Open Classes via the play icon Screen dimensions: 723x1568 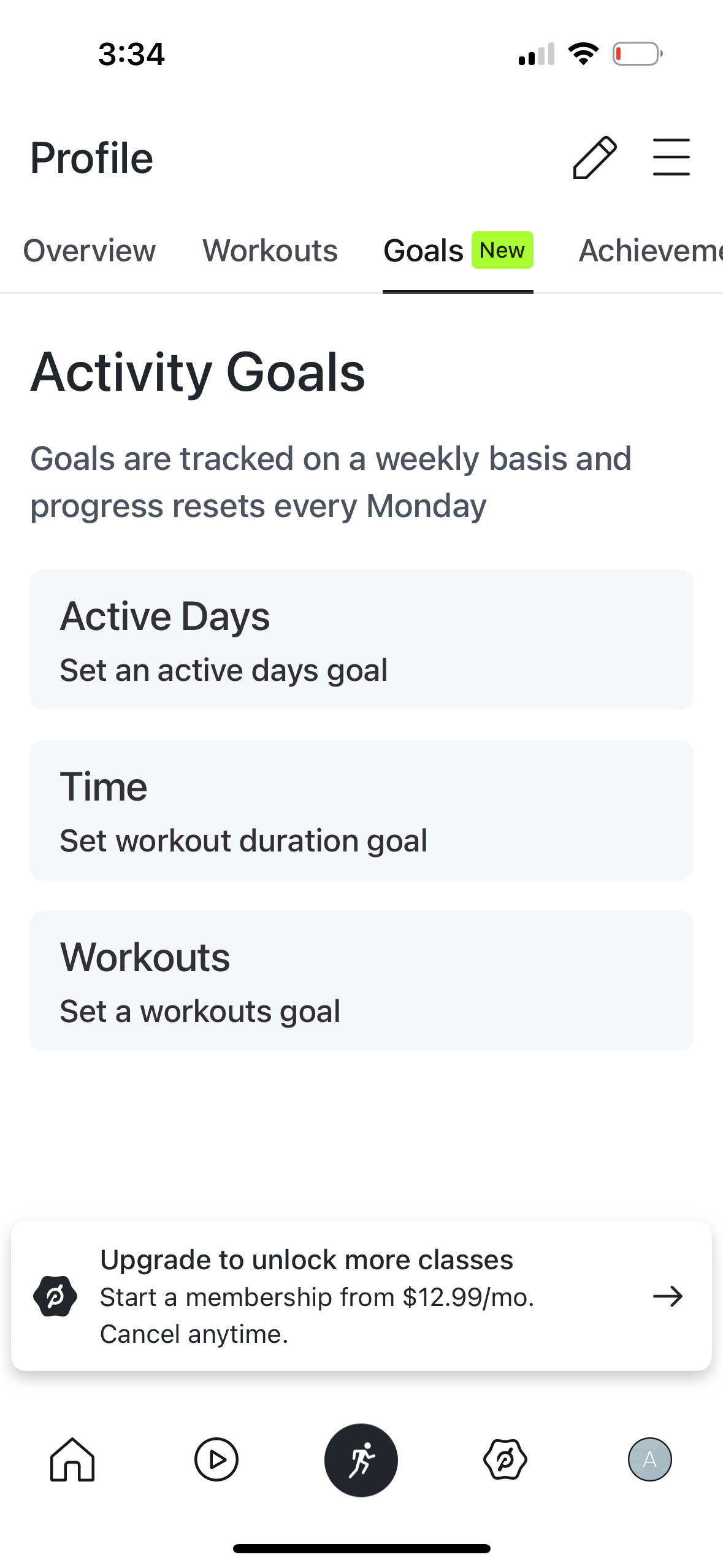point(216,1460)
